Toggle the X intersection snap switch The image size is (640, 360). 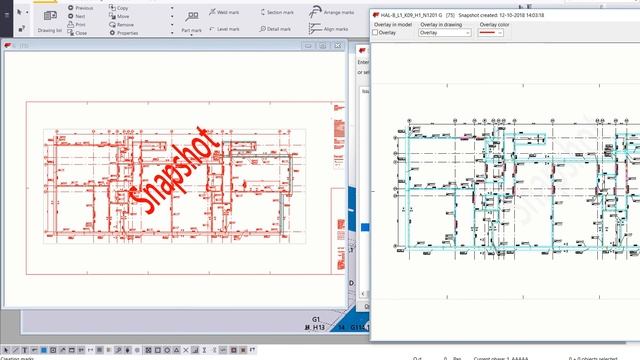coord(186,350)
